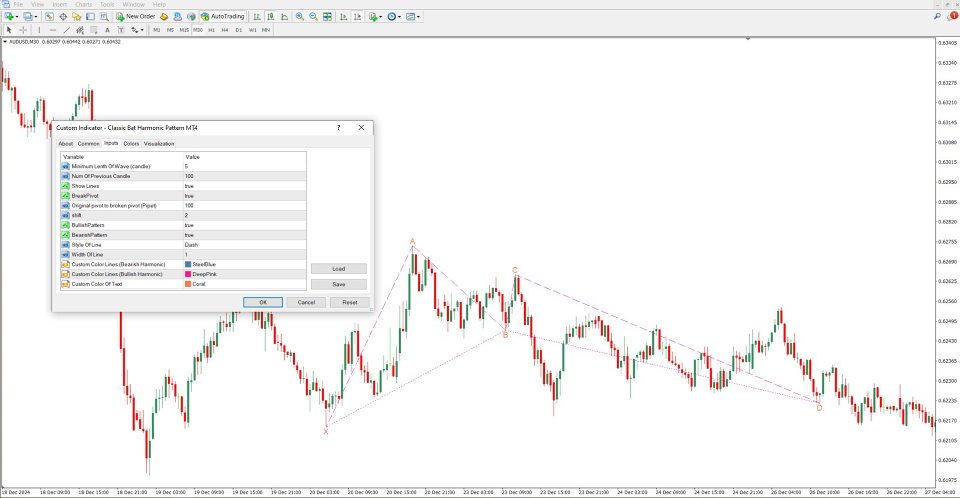Switch to MN timeframe

click(266, 29)
